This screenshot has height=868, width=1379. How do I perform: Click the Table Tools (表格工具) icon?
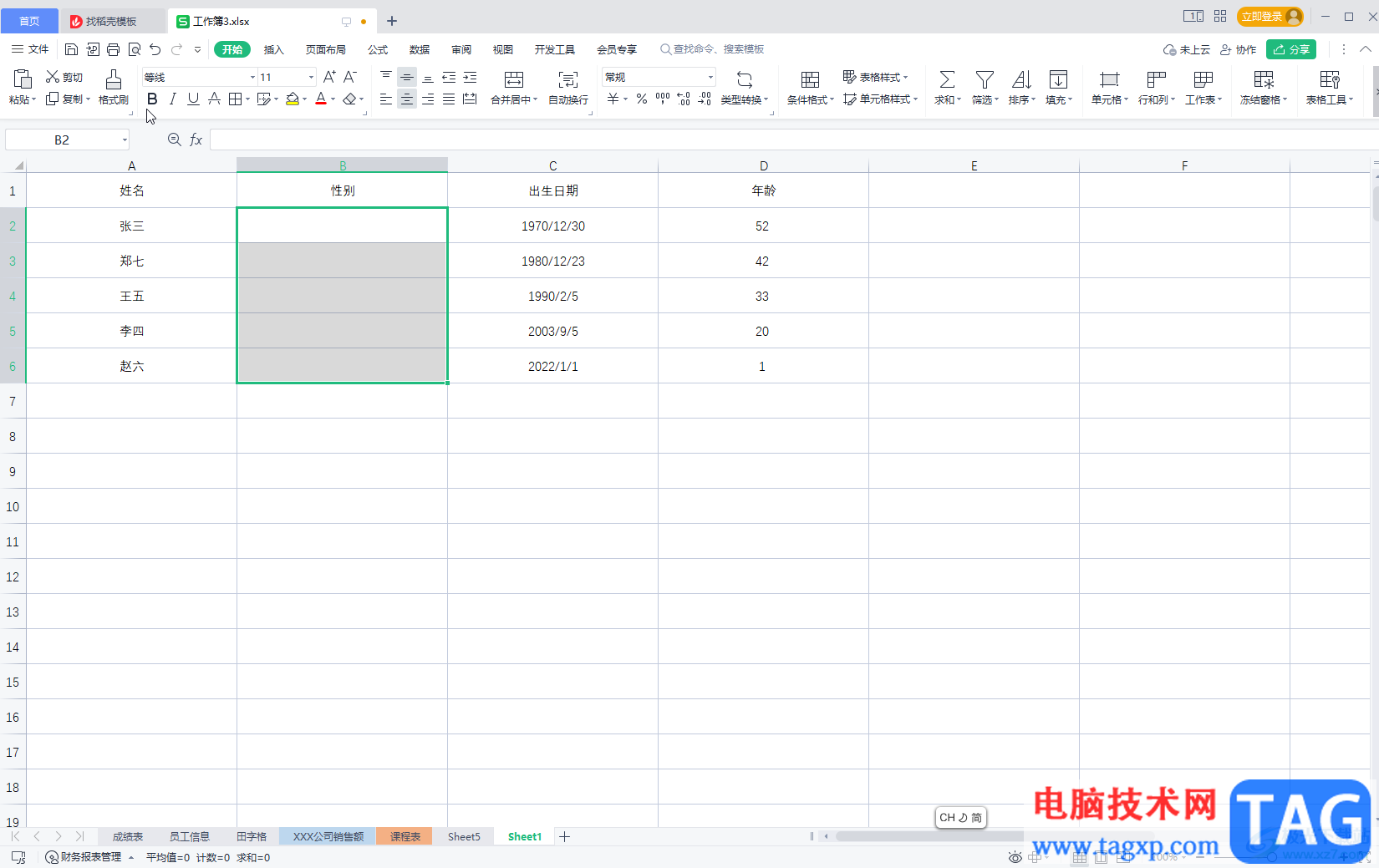click(1330, 79)
